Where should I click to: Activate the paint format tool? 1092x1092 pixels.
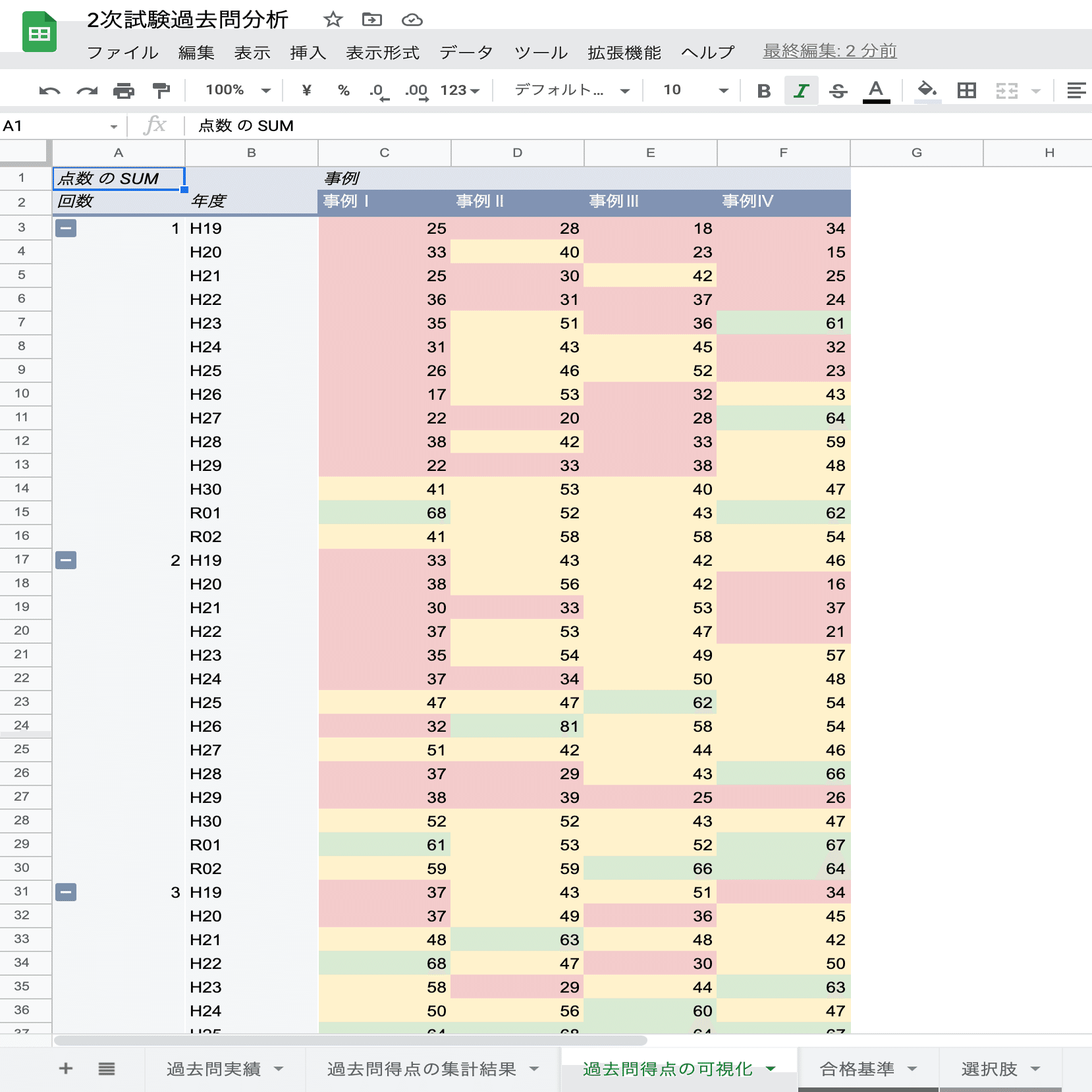(161, 90)
